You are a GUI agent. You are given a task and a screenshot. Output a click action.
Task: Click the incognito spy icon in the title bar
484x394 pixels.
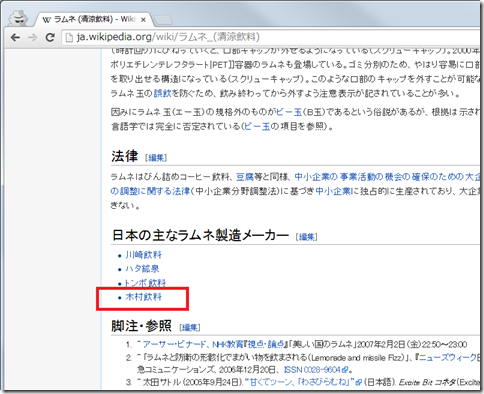19,18
